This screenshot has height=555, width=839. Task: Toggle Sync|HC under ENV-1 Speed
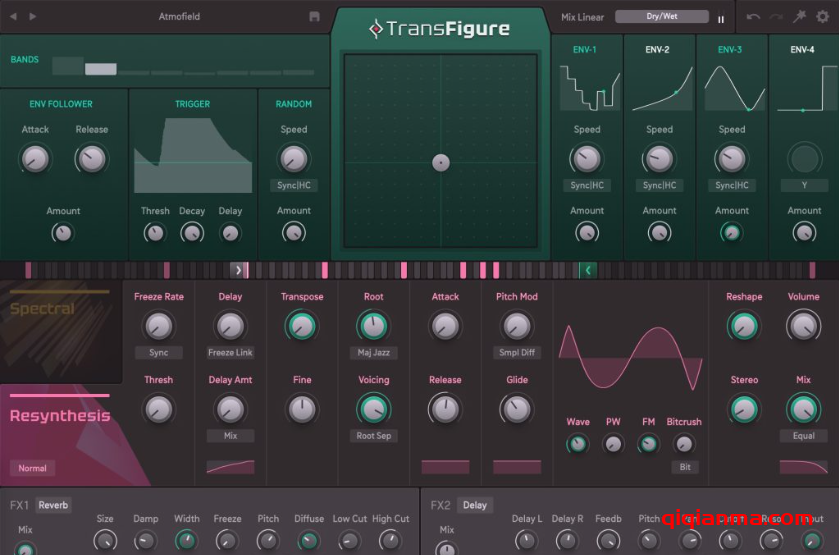[x=587, y=185]
